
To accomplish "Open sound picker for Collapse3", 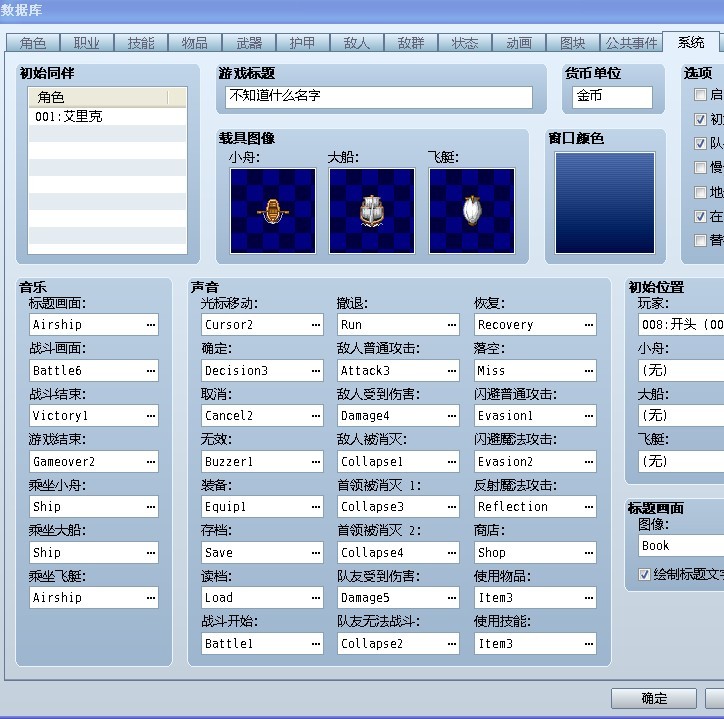I will [452, 507].
